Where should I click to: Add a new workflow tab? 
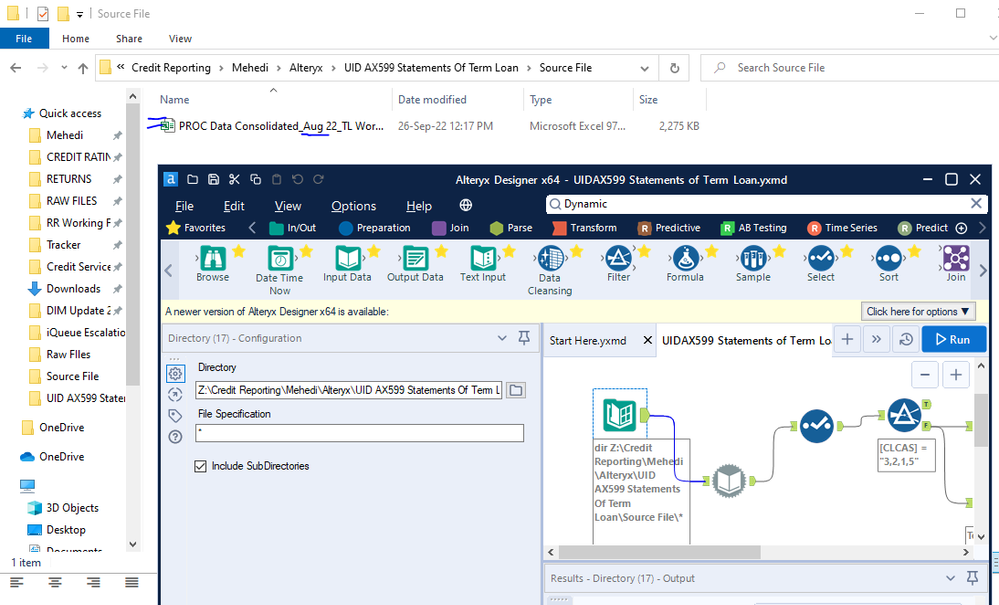click(847, 339)
